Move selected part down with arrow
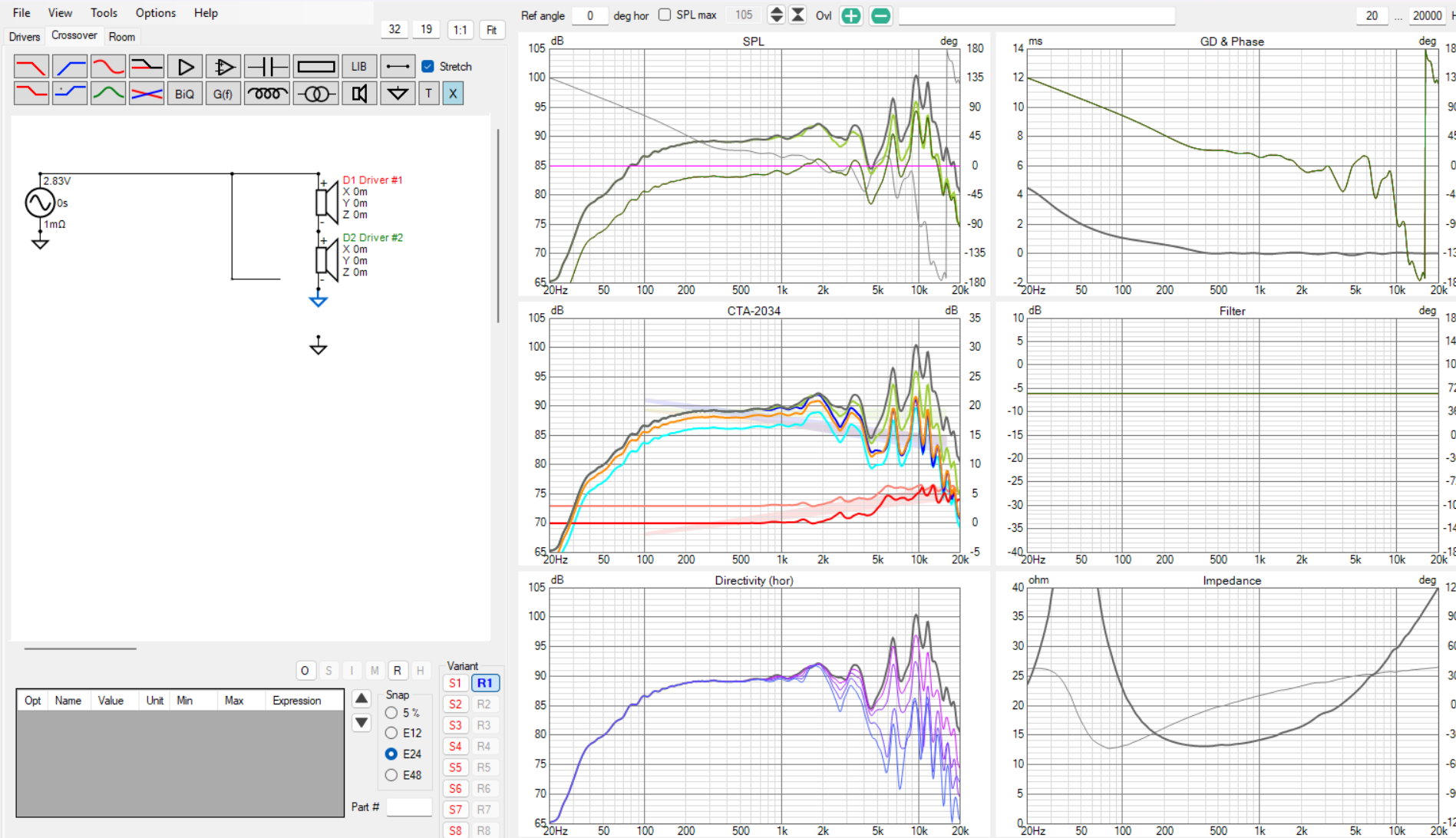The height and width of the screenshot is (838, 1456). coord(362,723)
